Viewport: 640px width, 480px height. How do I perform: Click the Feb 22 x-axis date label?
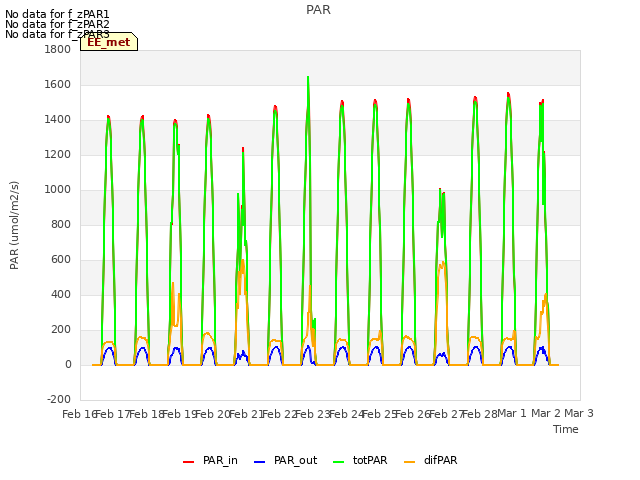pyautogui.click(x=279, y=414)
